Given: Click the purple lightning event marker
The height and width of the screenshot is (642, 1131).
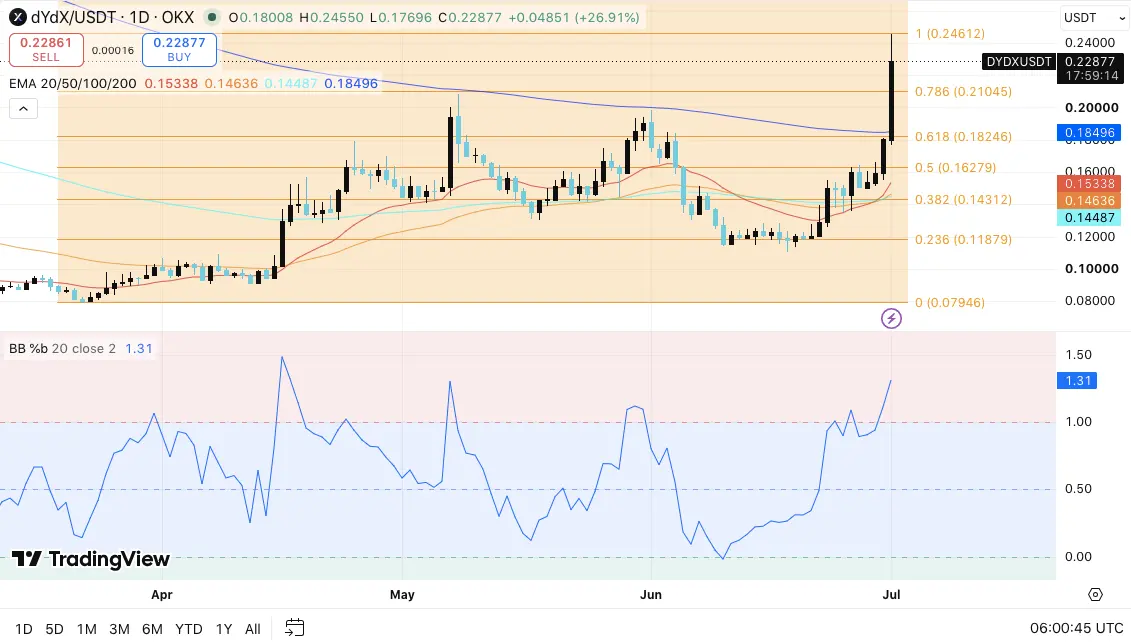Looking at the screenshot, I should point(892,318).
